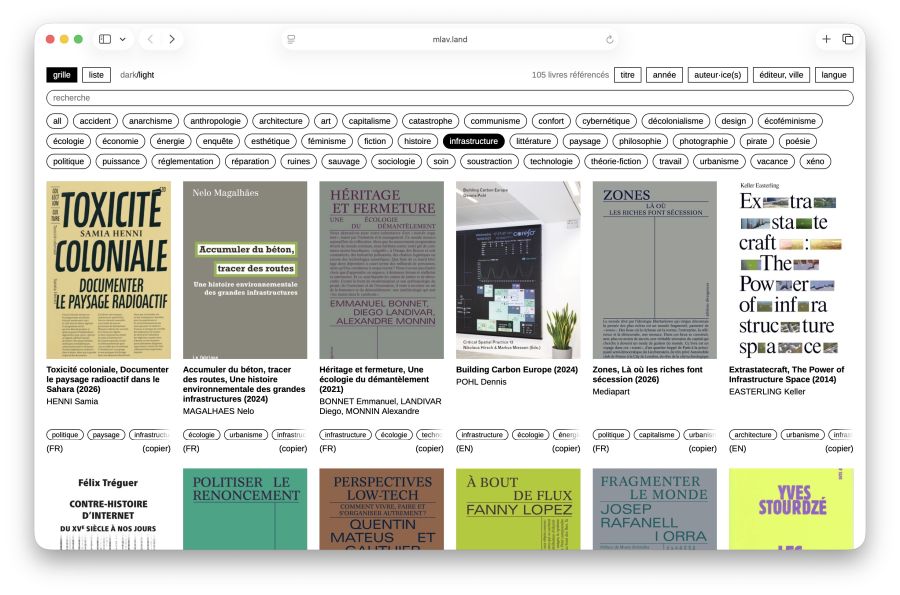Filter by the réglementation tag
Viewport: 900px width, 595px height.
pos(185,161)
